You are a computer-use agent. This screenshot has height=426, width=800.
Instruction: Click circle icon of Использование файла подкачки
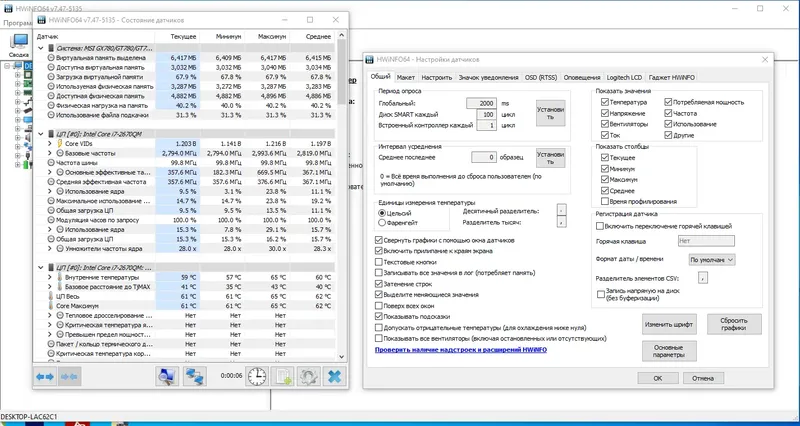pos(51,115)
